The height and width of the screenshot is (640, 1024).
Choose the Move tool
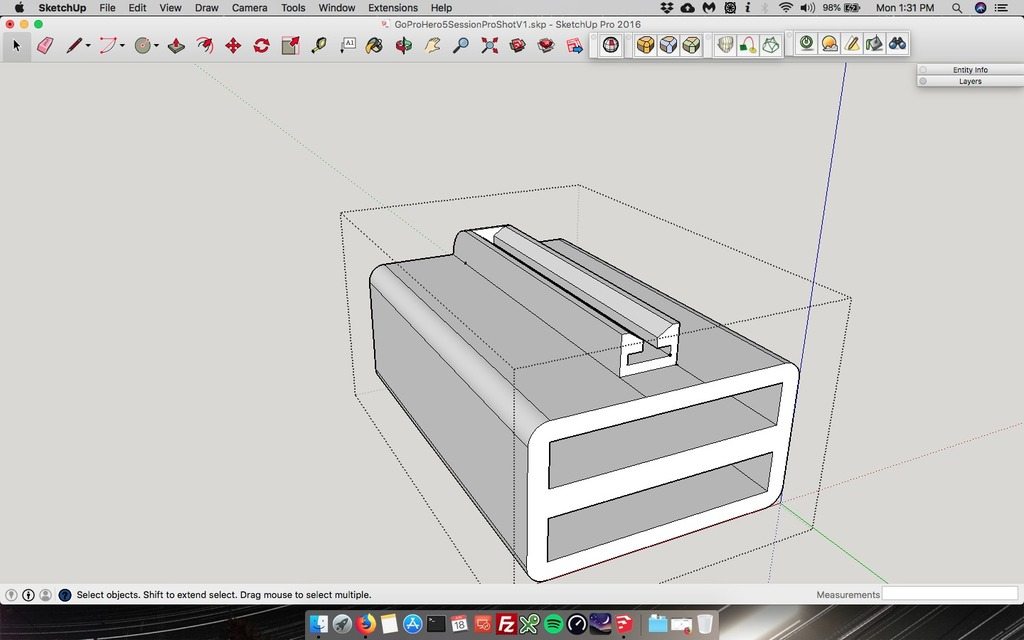pyautogui.click(x=233, y=45)
